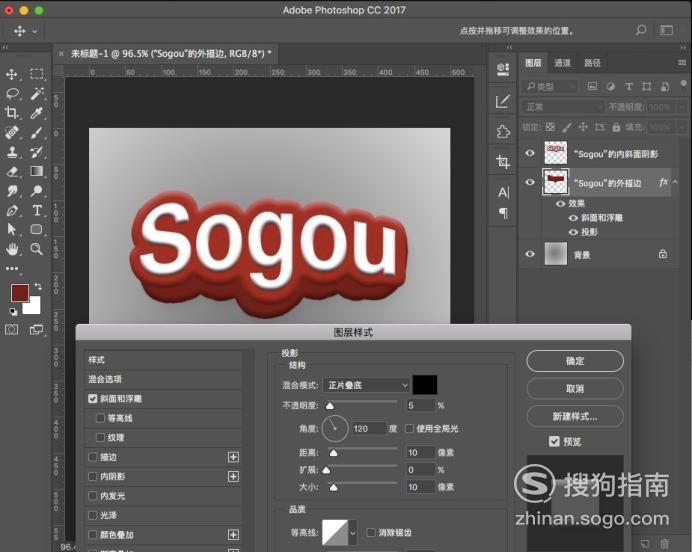Select the Eraser tool
This screenshot has width=692, height=552.
coord(12,171)
